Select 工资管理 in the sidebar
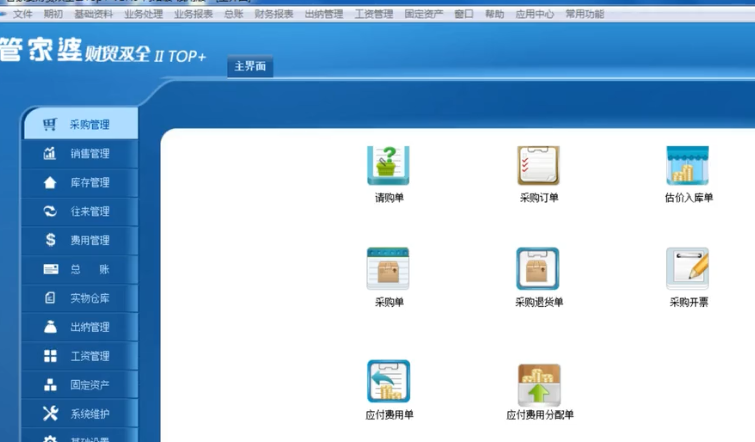Screen dimensions: 755x442 (80, 356)
